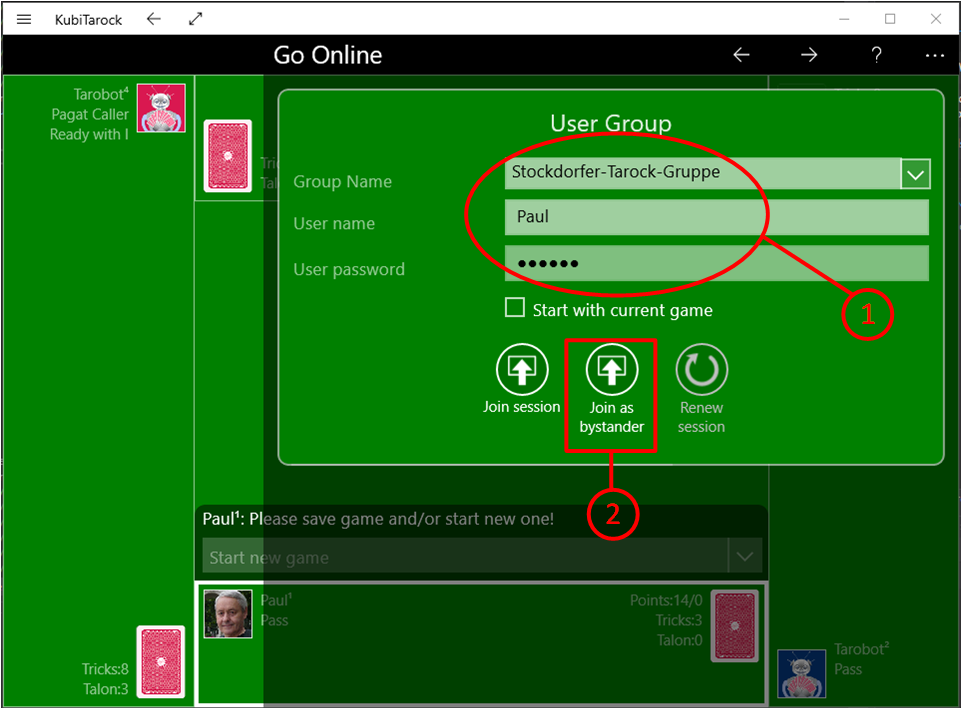The height and width of the screenshot is (709, 962).
Task: Select the Group Name combo box field
Action: (x=702, y=172)
